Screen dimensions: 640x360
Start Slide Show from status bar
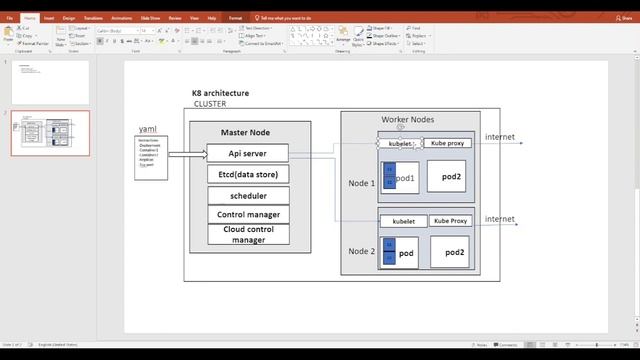[x=568, y=345]
